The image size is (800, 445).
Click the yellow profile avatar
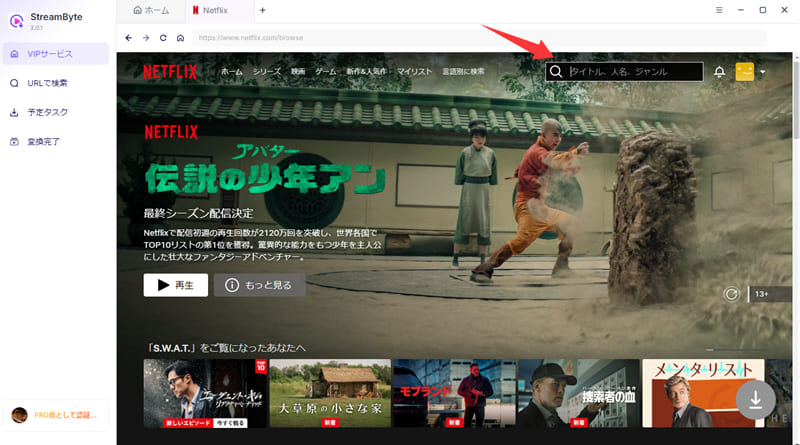point(744,71)
